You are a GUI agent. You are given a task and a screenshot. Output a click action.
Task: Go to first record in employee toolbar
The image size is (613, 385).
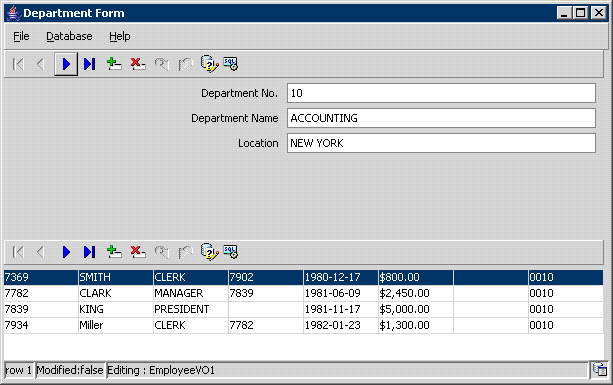click(18, 252)
